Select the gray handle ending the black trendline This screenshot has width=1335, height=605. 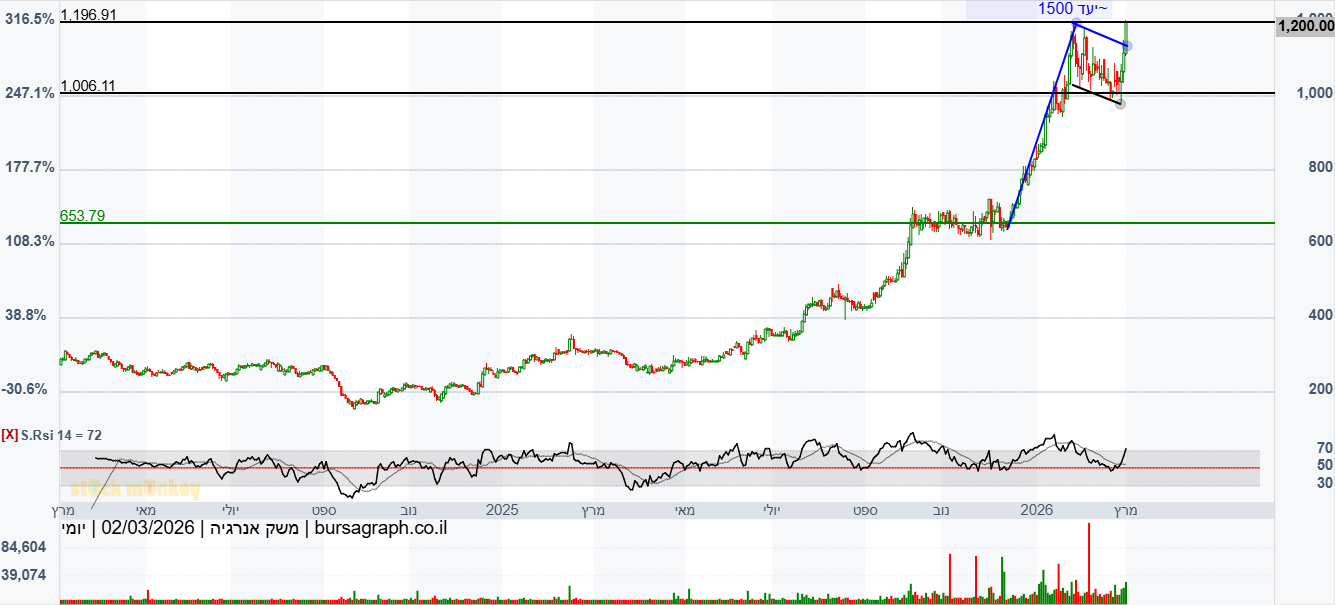[1120, 103]
